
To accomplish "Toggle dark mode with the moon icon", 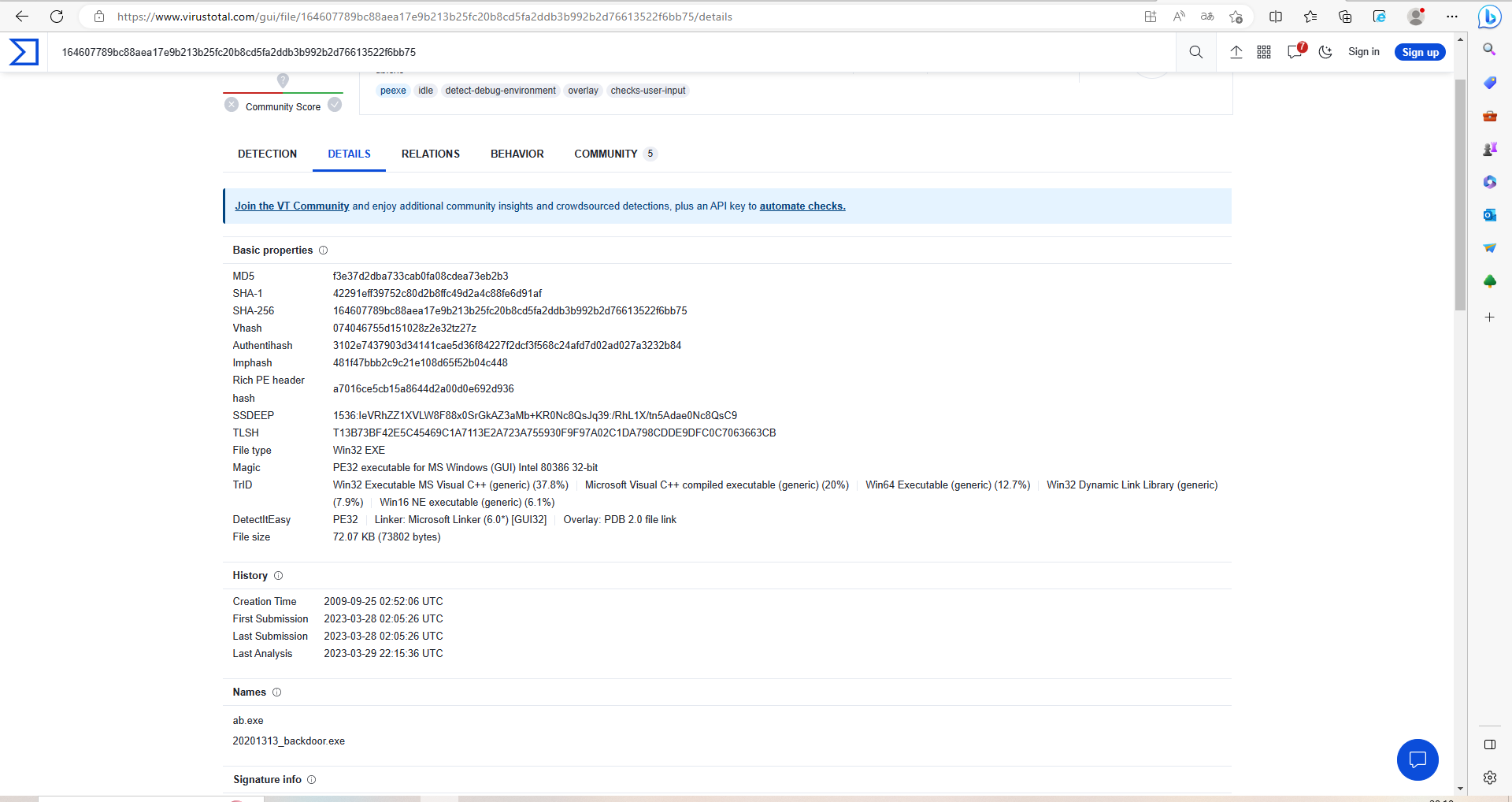I will point(1326,52).
